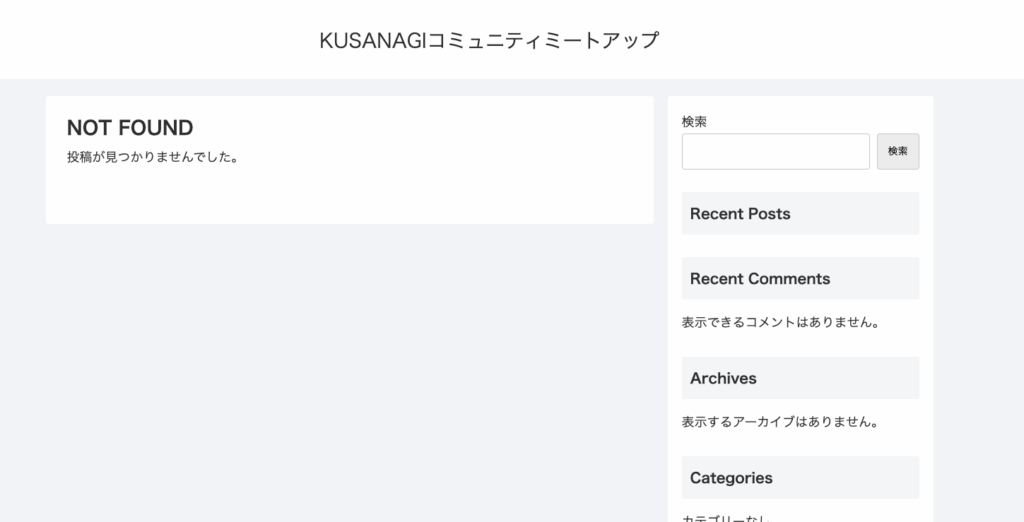Click the Categories widget heading
The width and height of the screenshot is (1024, 522).
[731, 478]
